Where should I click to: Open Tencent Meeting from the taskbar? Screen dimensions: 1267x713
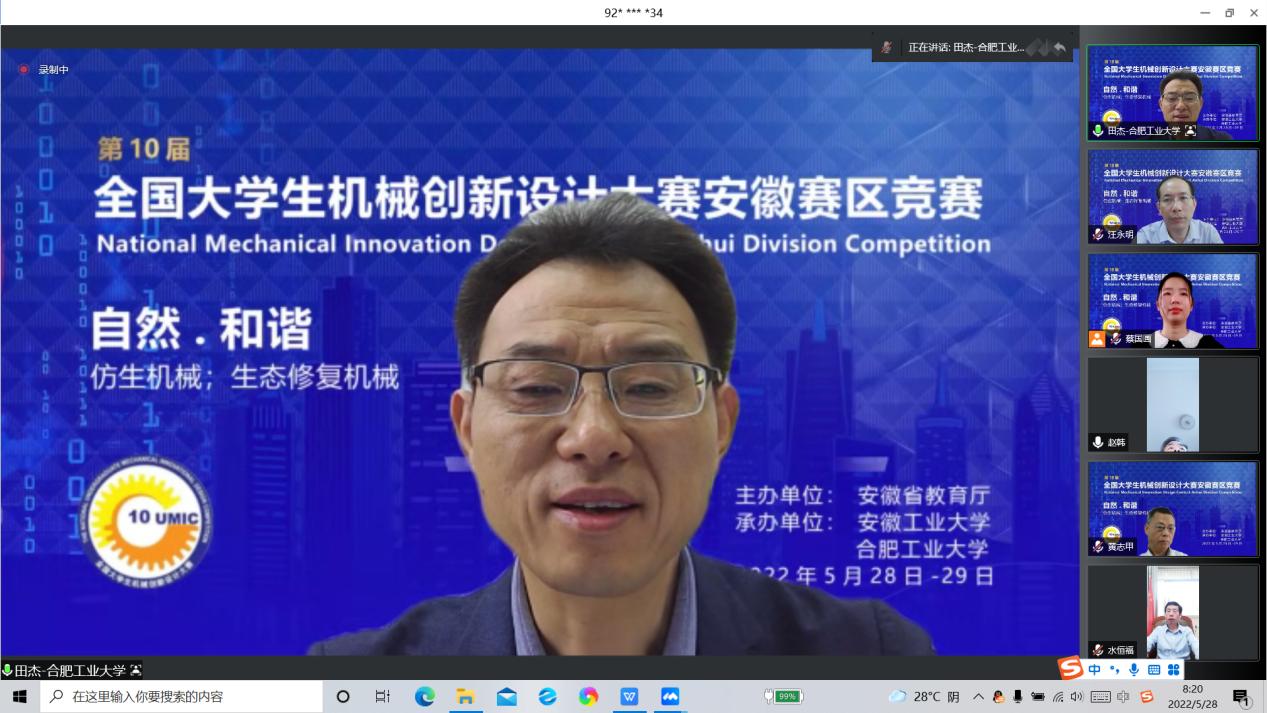(x=670, y=697)
